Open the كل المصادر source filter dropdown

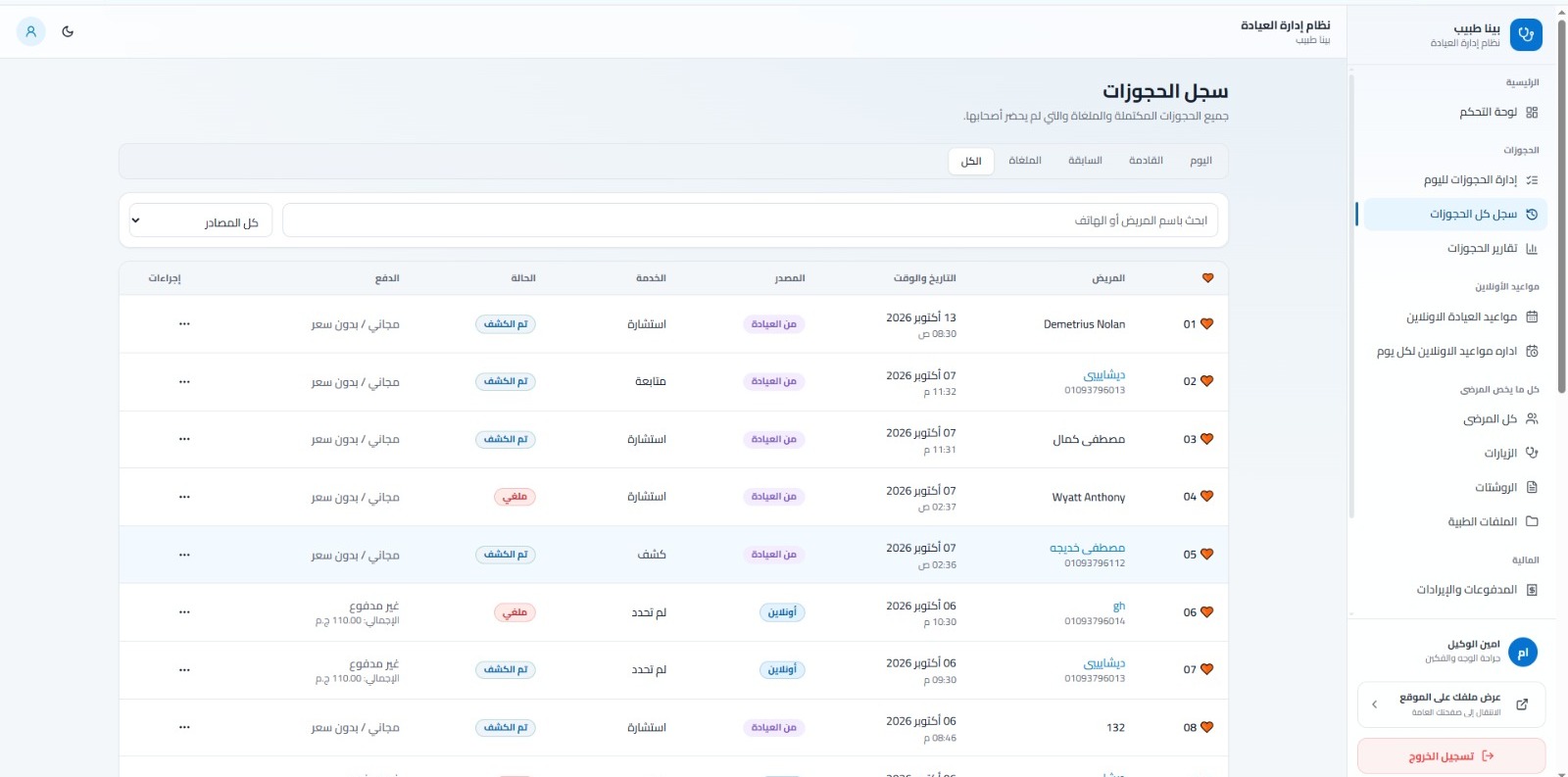coord(199,222)
